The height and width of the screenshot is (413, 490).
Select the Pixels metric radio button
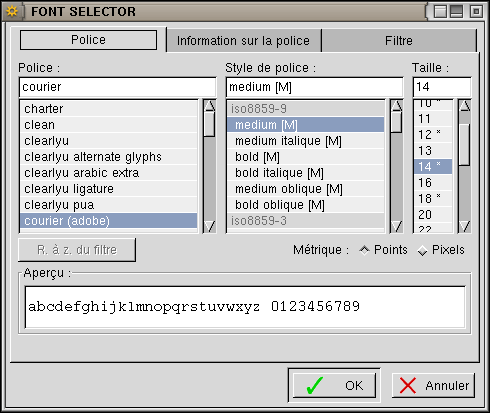(422, 250)
